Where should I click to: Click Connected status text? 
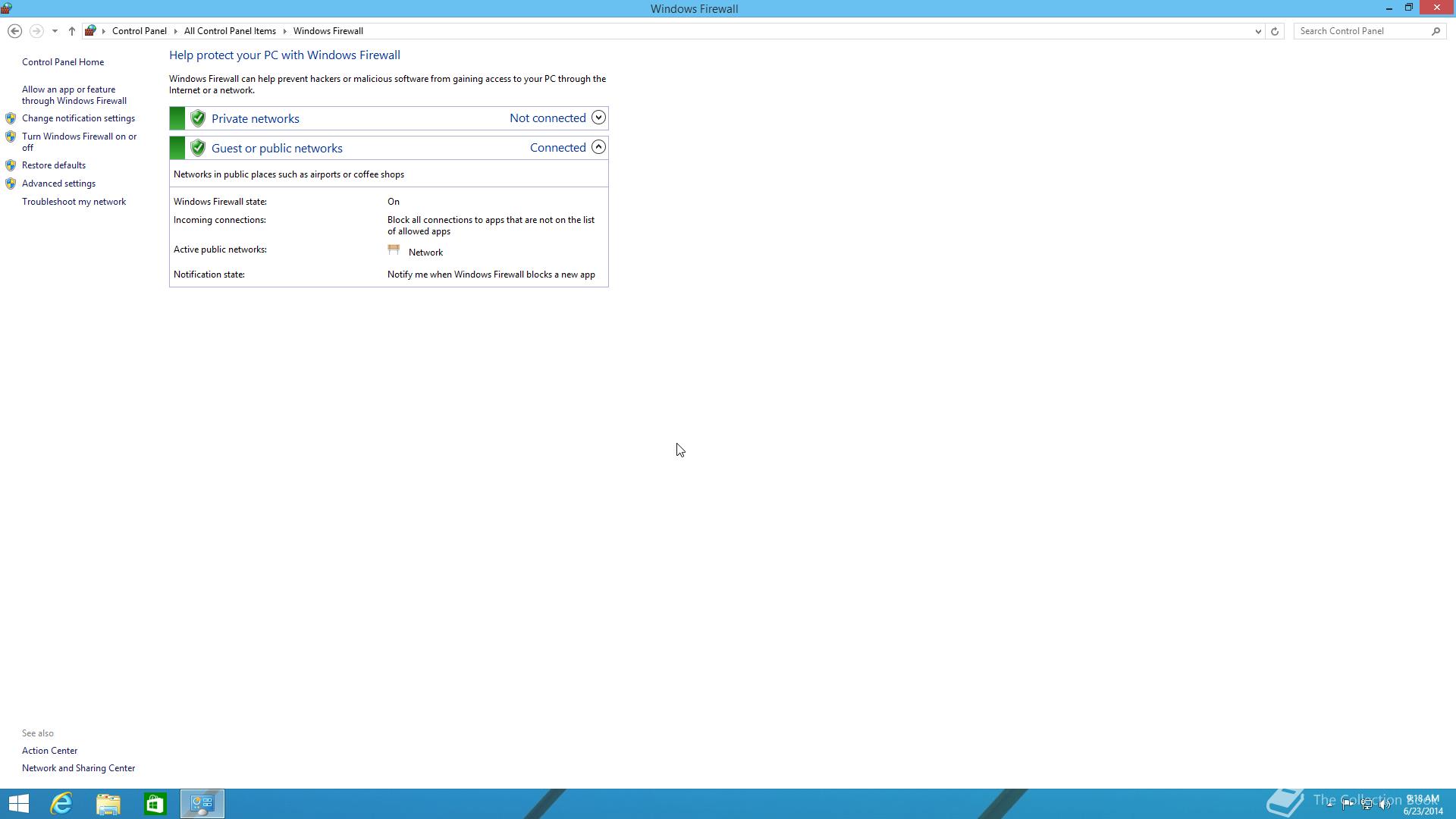pyautogui.click(x=557, y=147)
